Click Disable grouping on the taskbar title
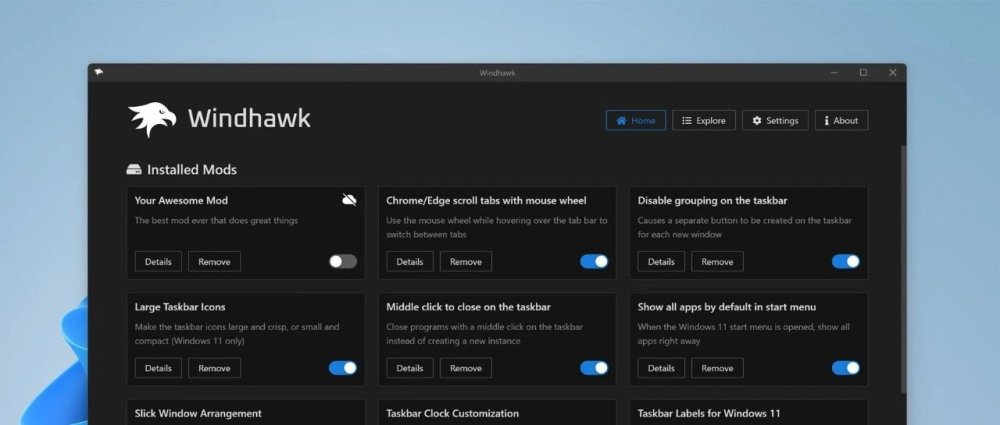Image resolution: width=1000 pixels, height=425 pixels. [x=712, y=200]
